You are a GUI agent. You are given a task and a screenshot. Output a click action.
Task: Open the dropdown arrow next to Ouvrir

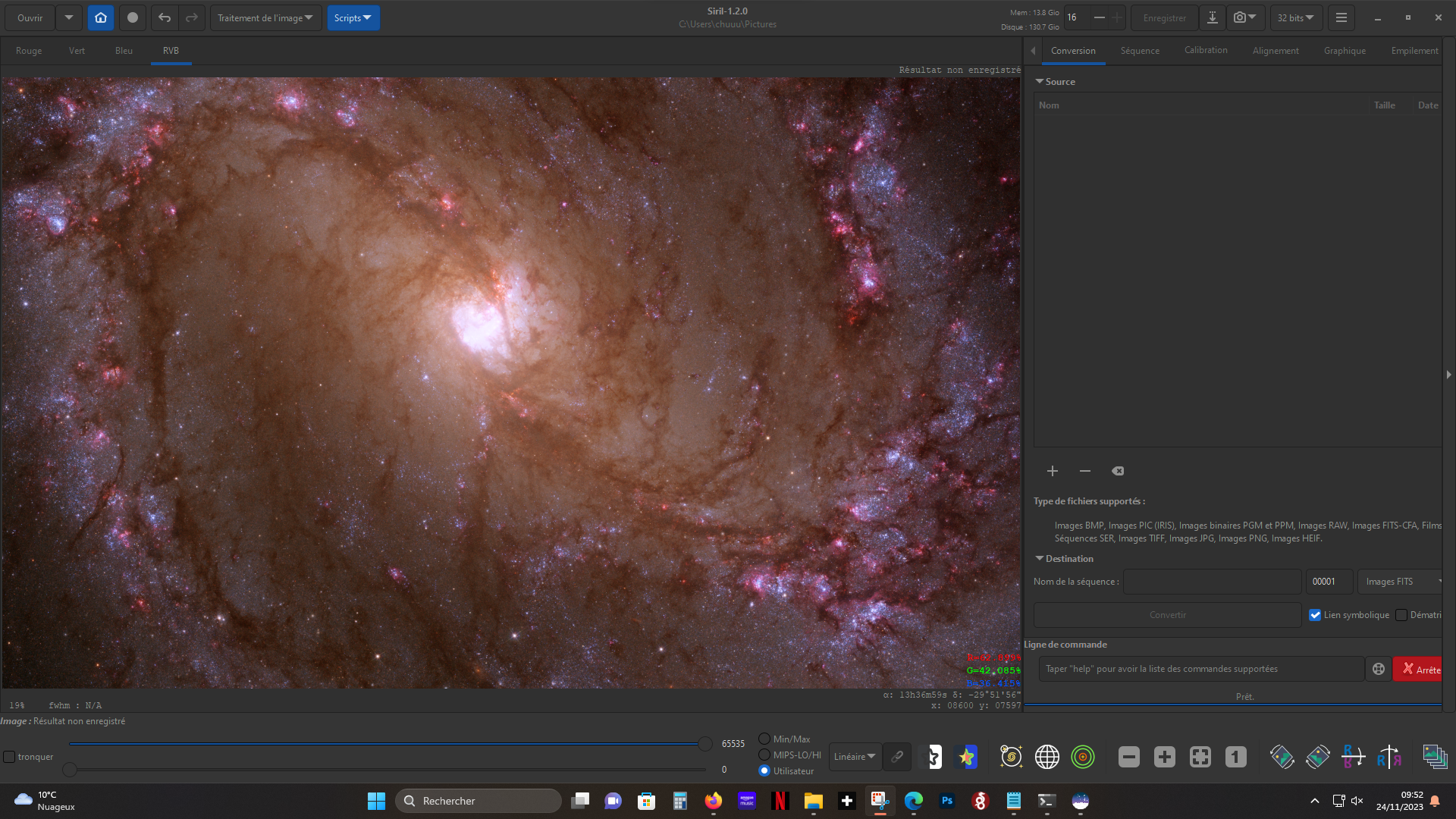pyautogui.click(x=68, y=17)
